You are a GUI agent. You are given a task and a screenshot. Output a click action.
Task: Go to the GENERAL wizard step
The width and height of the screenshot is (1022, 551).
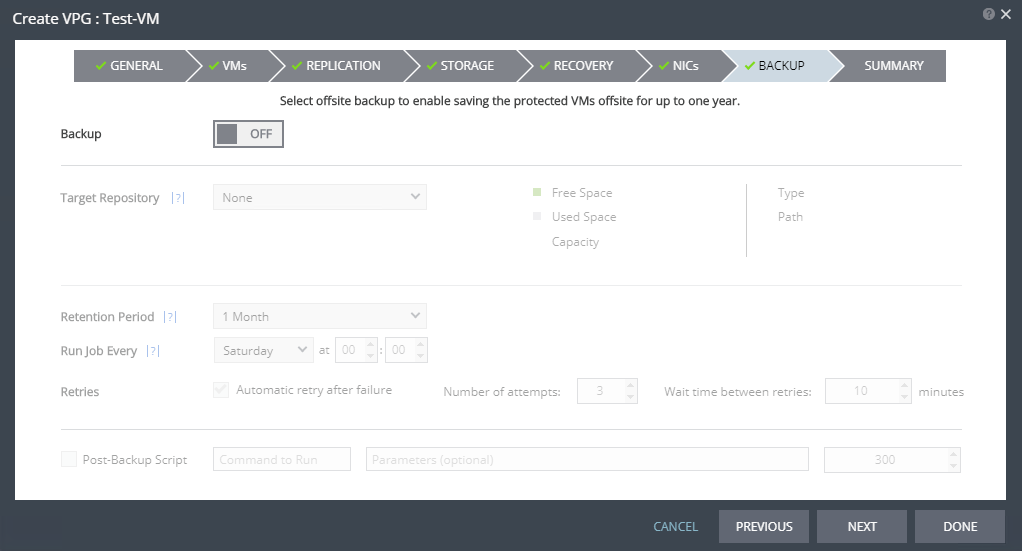(128, 66)
